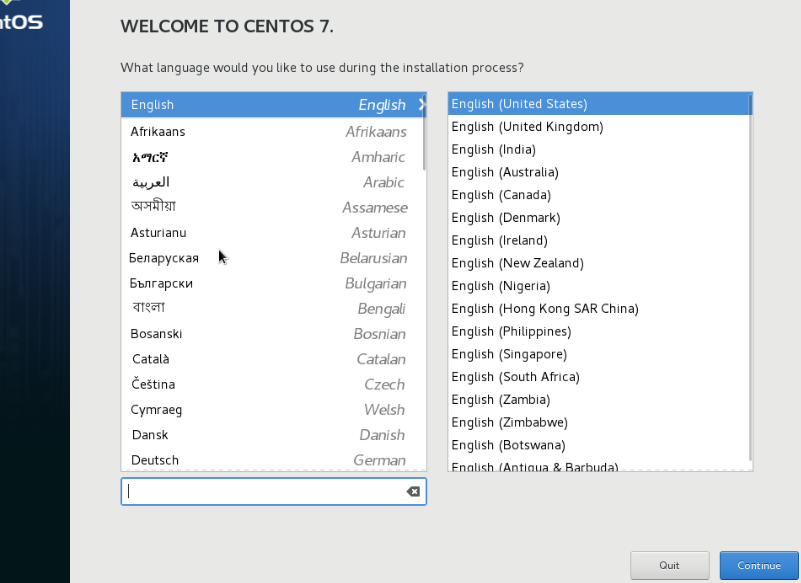Screen dimensions: 801x583
Task: Select English (Singapore) locale
Action: coord(598,354)
